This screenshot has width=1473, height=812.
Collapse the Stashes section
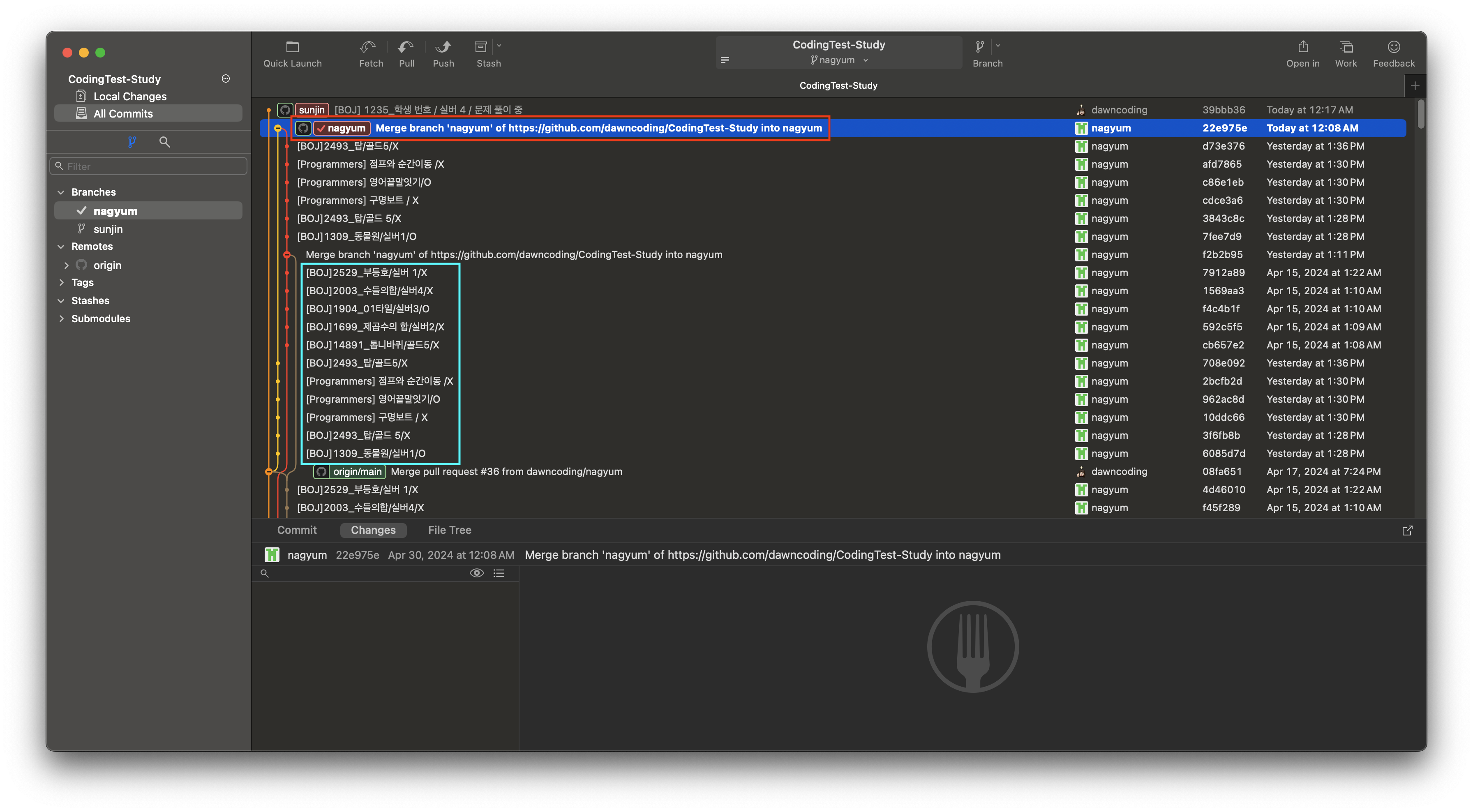click(61, 301)
